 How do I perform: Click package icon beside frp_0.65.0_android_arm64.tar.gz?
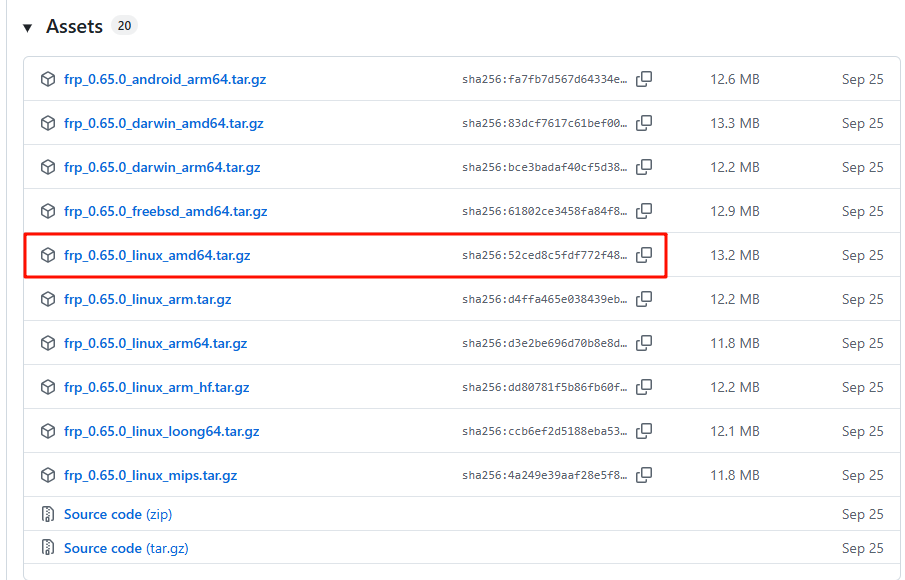pos(48,79)
